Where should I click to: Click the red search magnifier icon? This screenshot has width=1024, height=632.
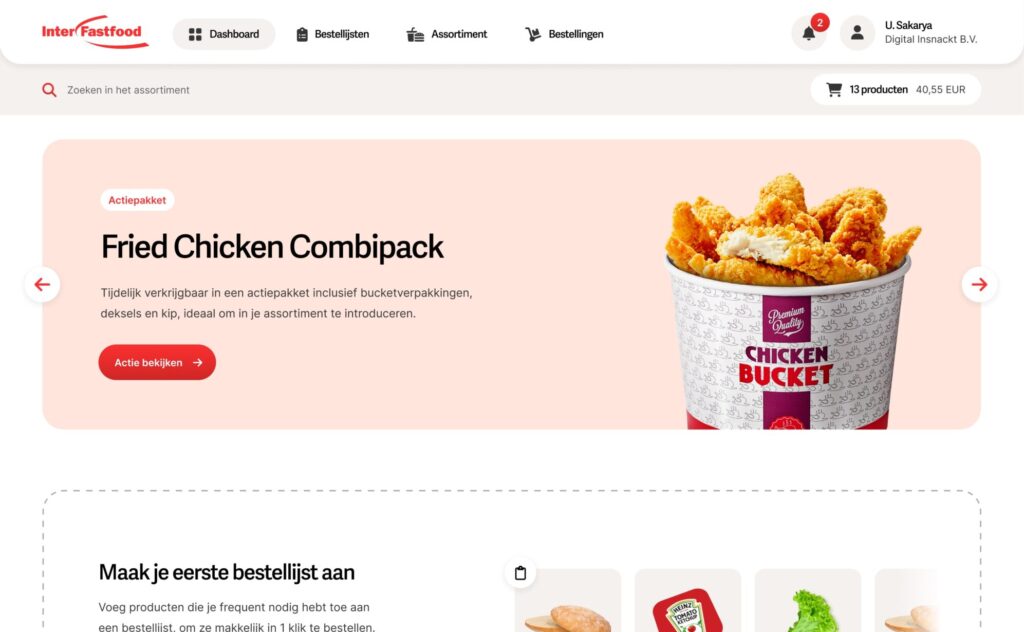click(49, 90)
